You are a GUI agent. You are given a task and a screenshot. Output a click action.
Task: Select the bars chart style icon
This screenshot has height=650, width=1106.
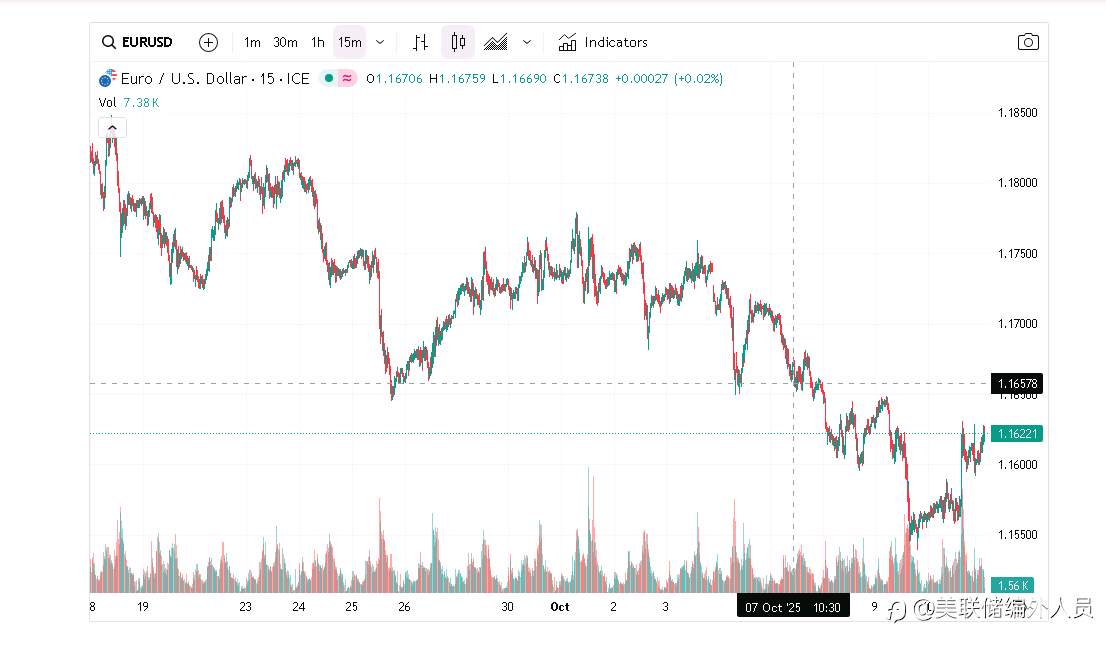[421, 42]
